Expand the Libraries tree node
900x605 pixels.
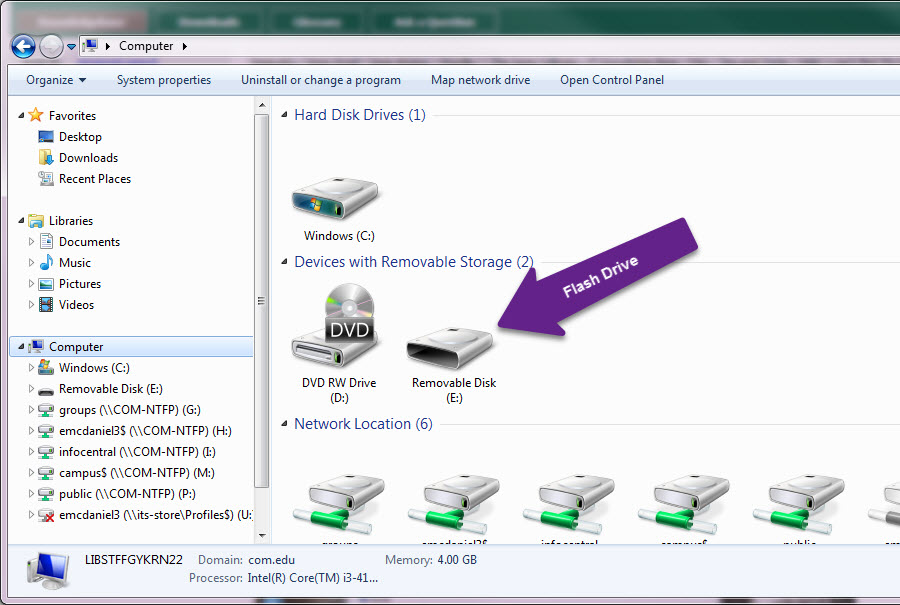point(20,220)
